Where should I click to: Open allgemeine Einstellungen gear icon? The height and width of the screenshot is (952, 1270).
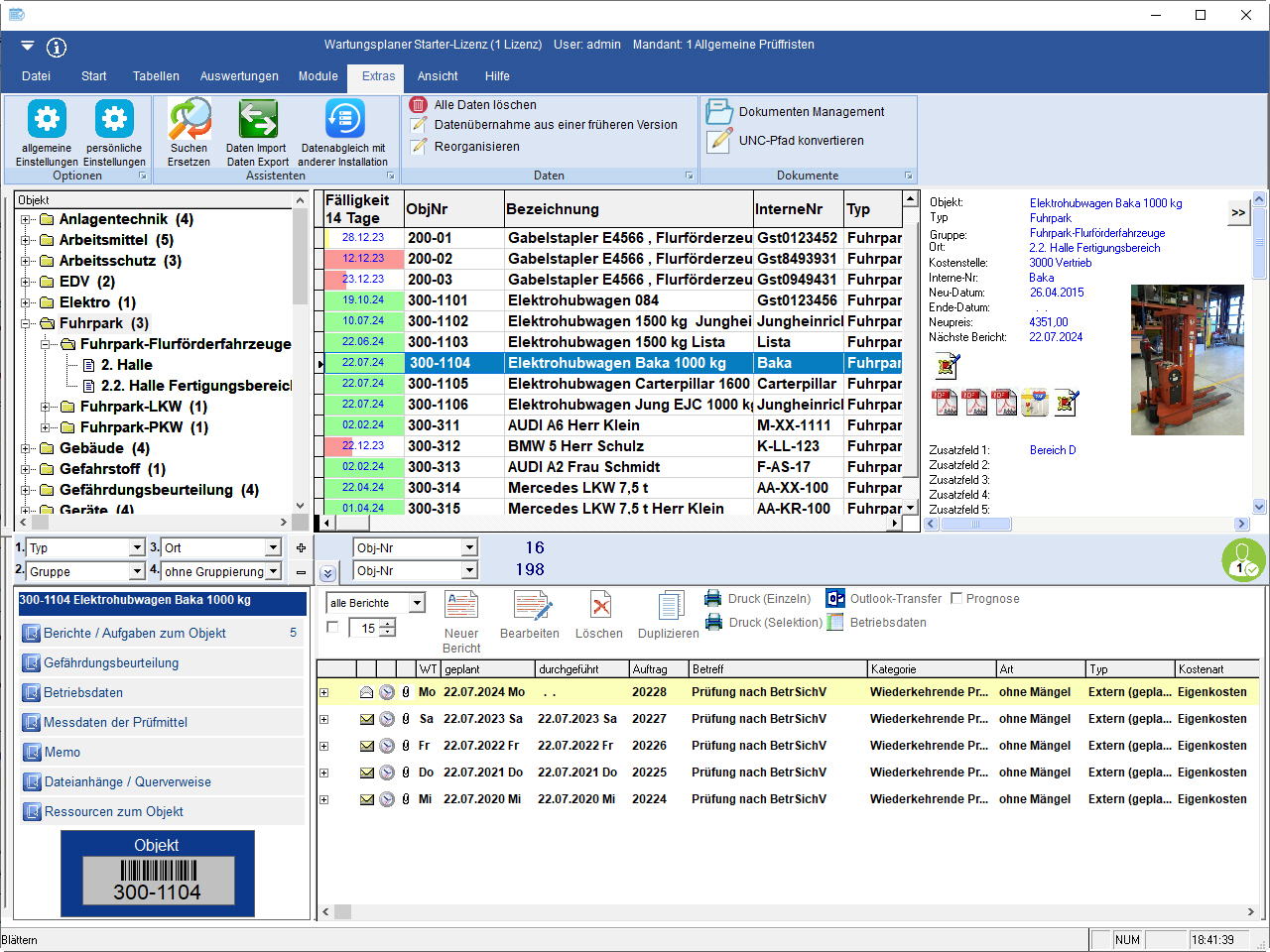coord(47,119)
